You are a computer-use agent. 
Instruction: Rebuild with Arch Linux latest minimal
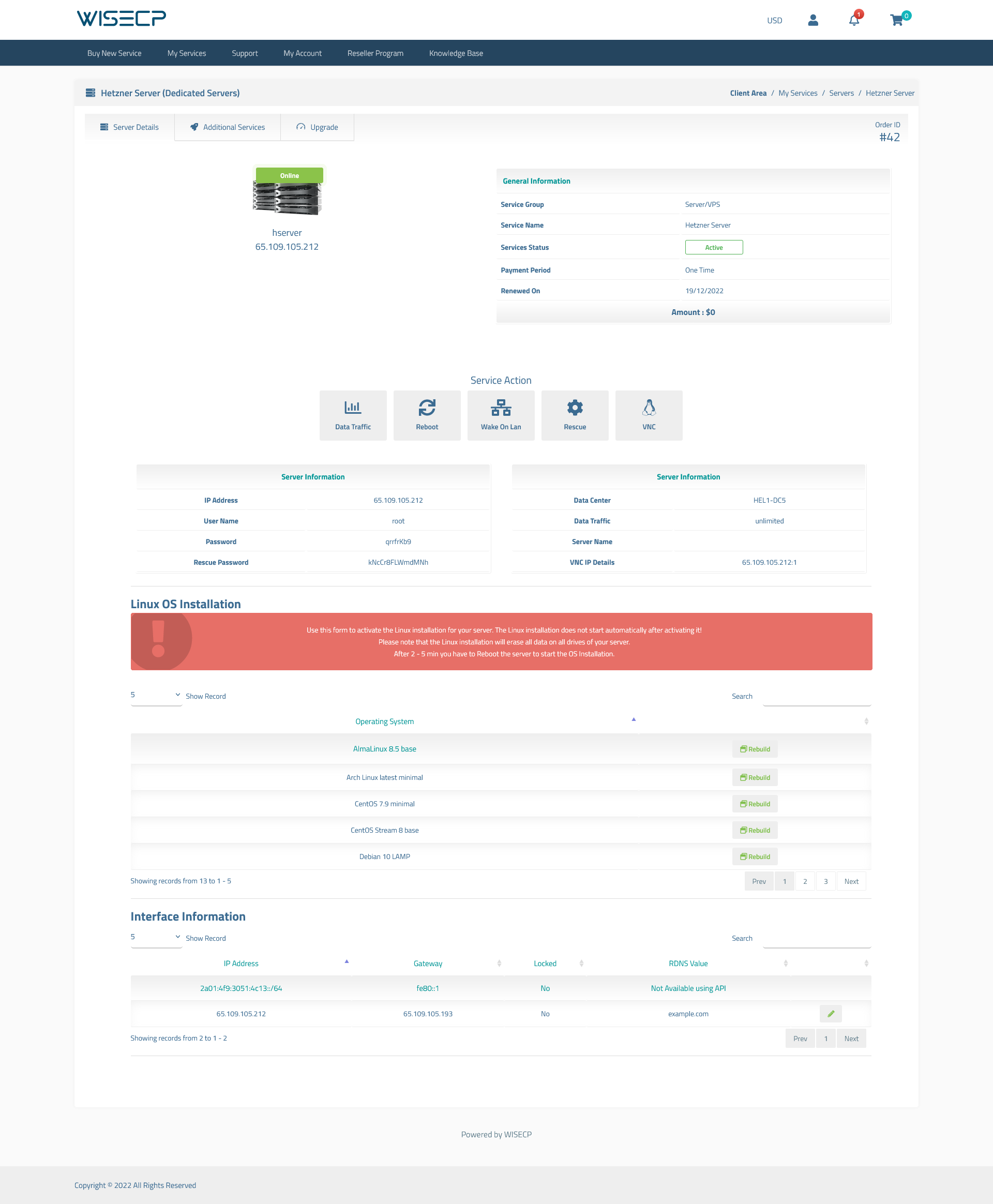[755, 777]
